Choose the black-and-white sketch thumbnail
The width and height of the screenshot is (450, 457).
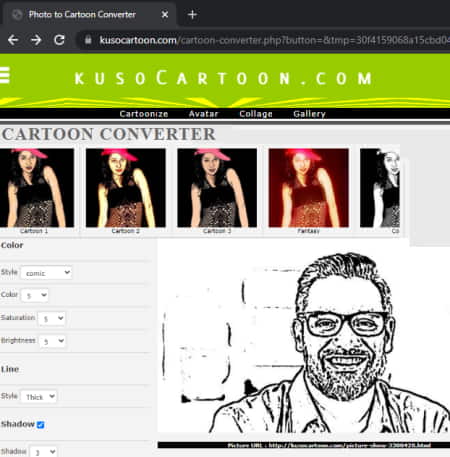380,188
